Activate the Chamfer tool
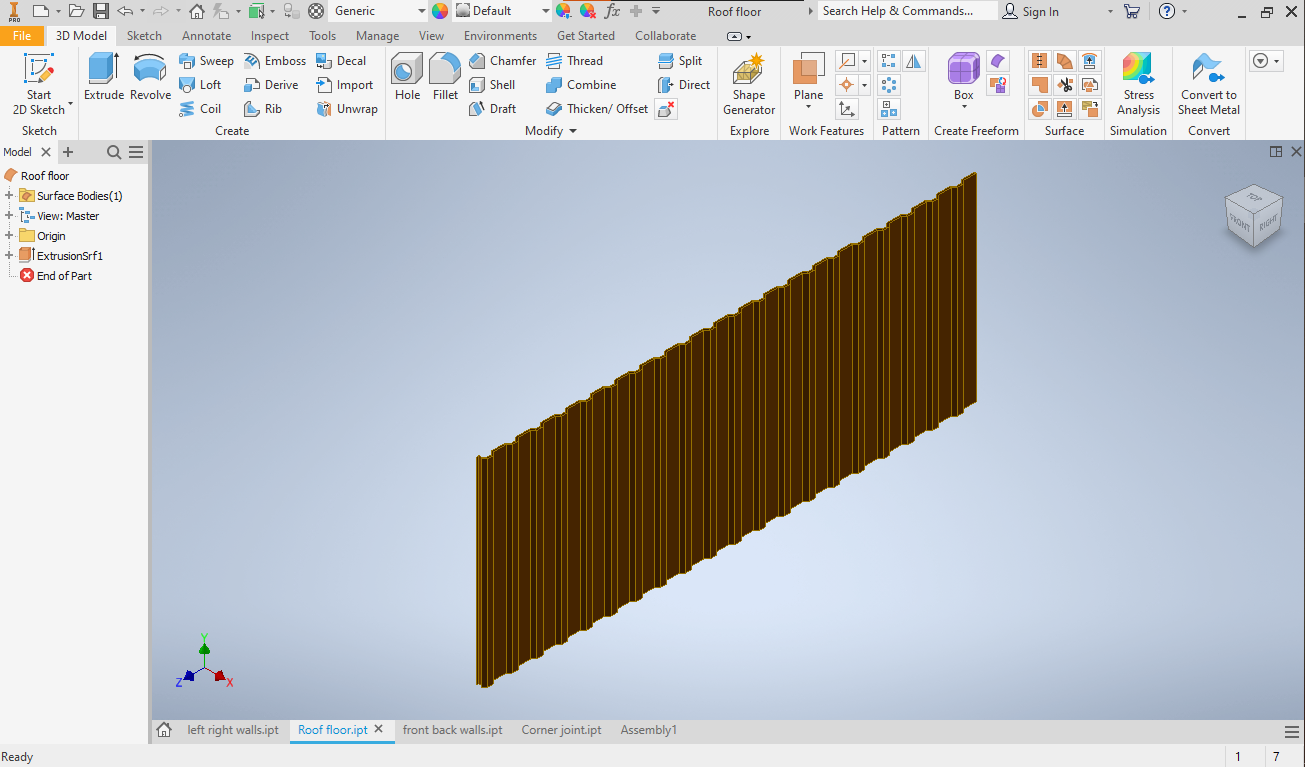This screenshot has width=1305, height=767. coord(502,61)
